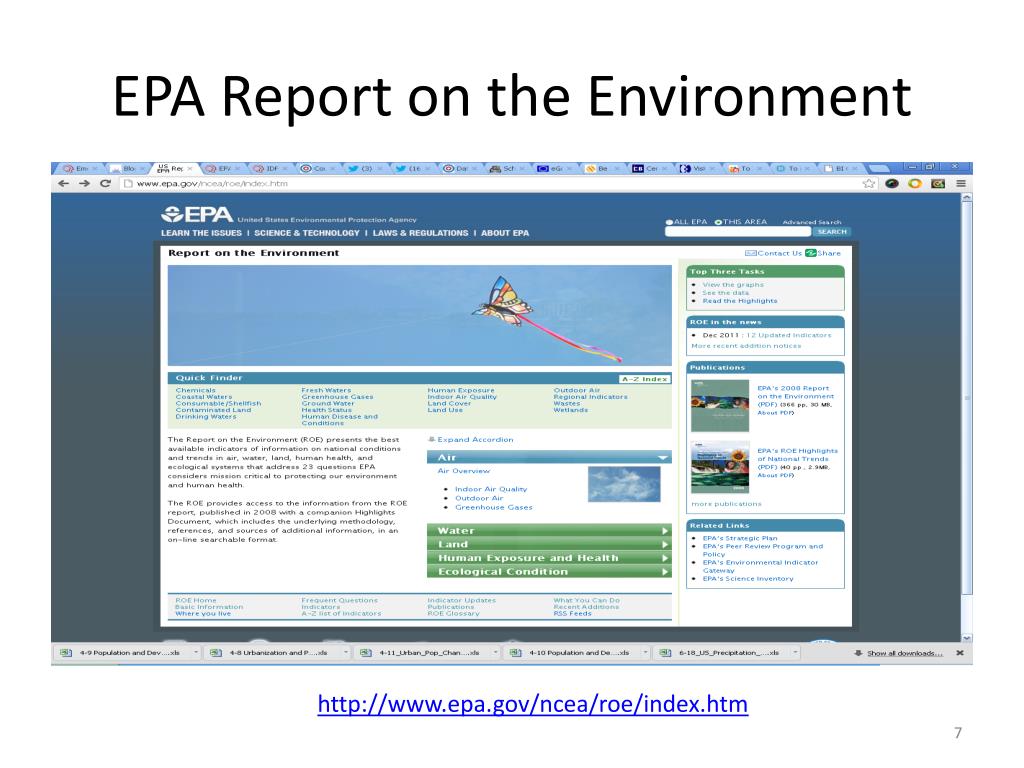Click the A-Z Index button
This screenshot has height=768, width=1024.
coord(645,379)
